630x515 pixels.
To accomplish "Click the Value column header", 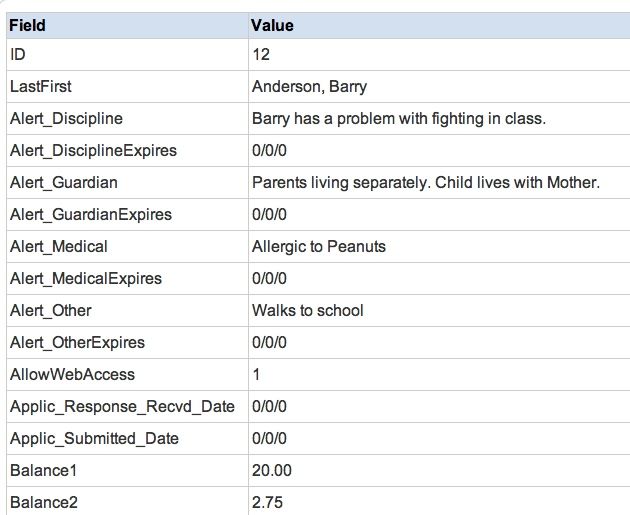I will point(272,26).
